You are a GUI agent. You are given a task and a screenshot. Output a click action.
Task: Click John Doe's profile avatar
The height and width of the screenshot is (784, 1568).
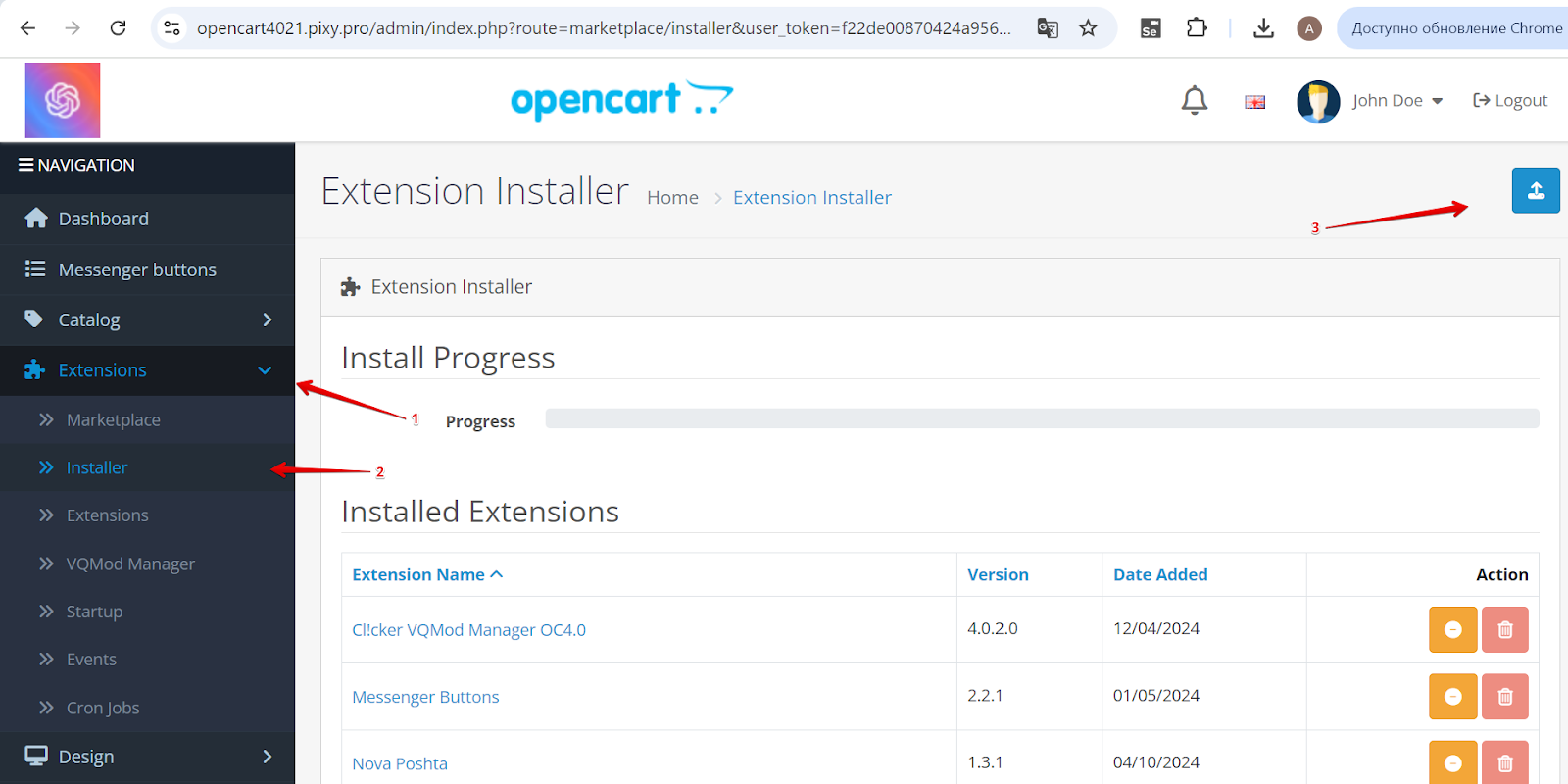pos(1318,101)
